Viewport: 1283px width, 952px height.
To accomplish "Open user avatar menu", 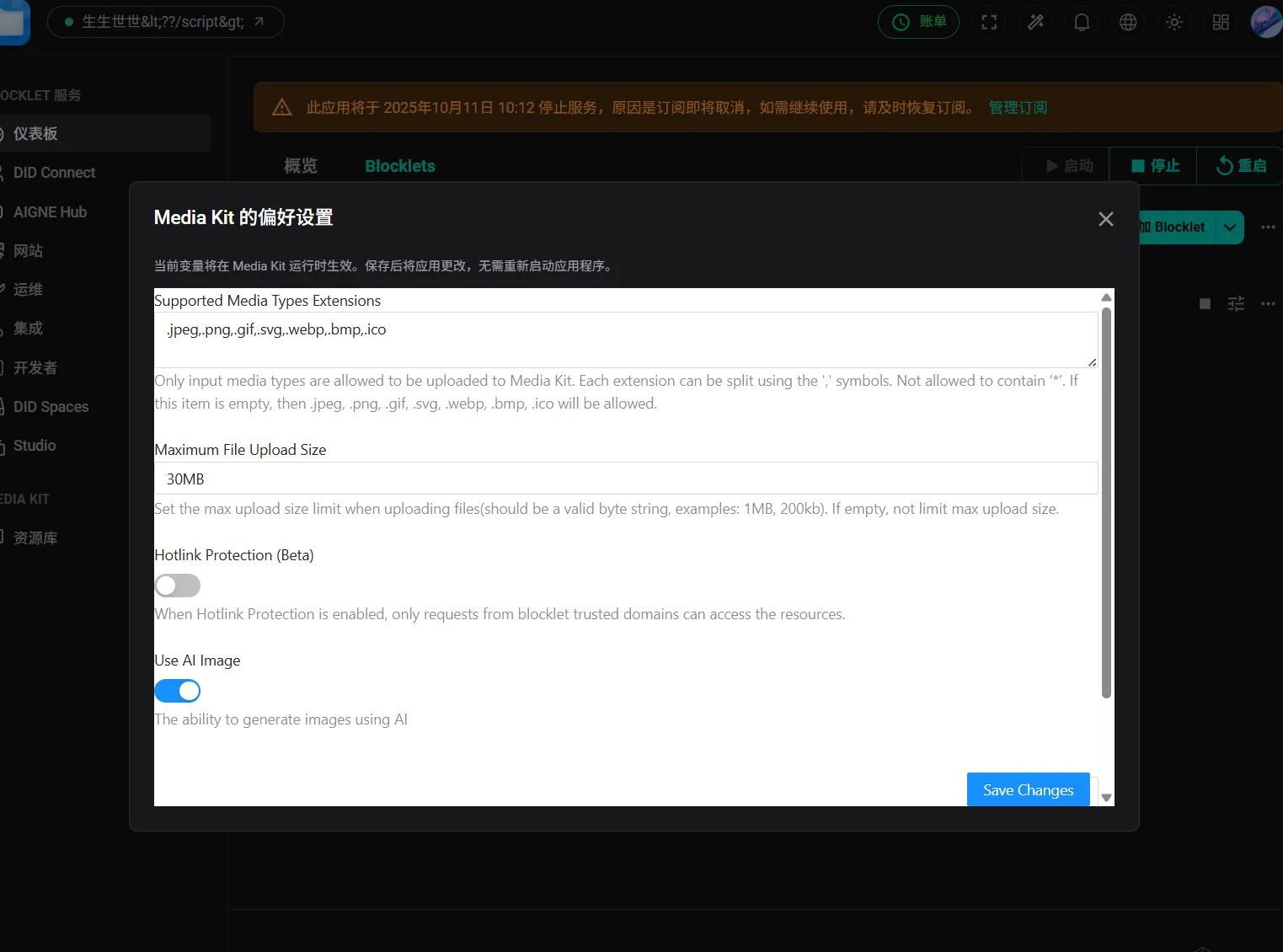I will tap(1266, 23).
